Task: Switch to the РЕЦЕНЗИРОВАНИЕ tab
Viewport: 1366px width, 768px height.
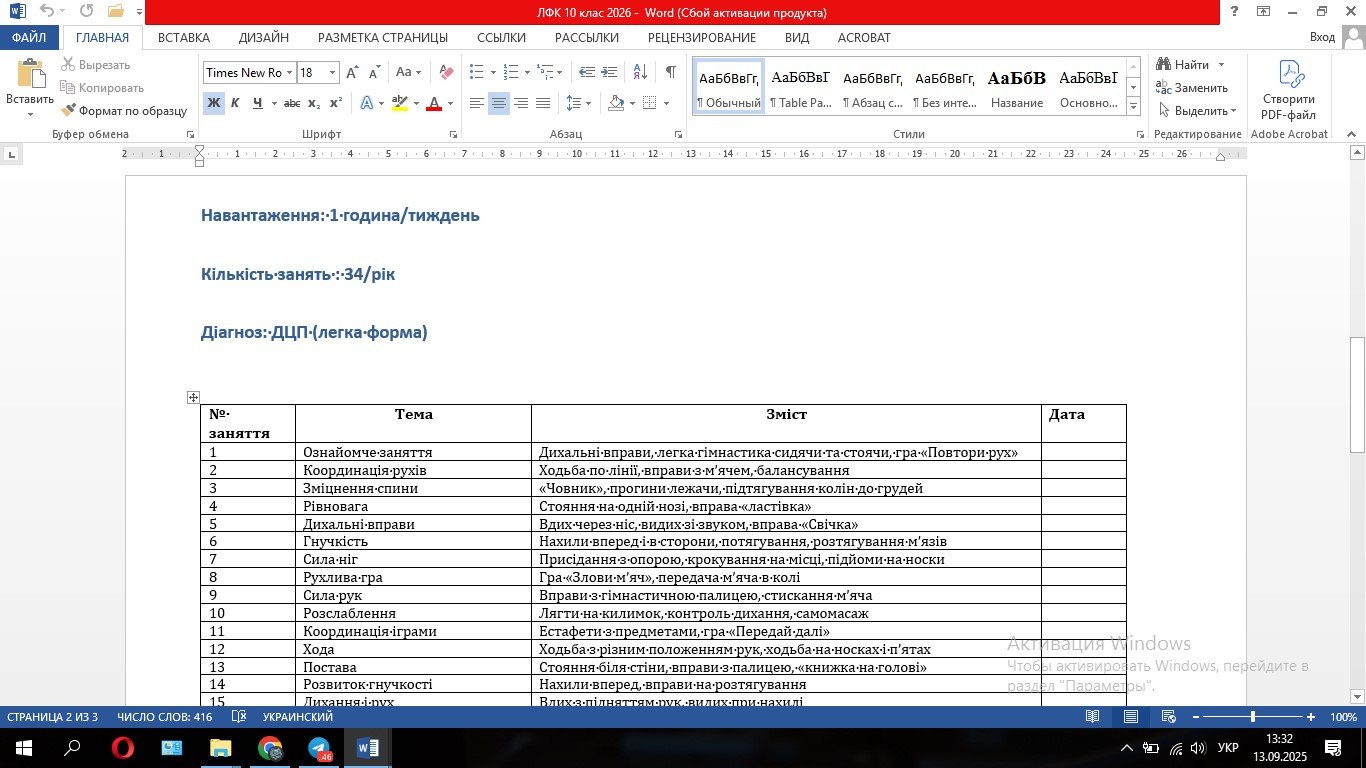Action: pyautogui.click(x=701, y=38)
